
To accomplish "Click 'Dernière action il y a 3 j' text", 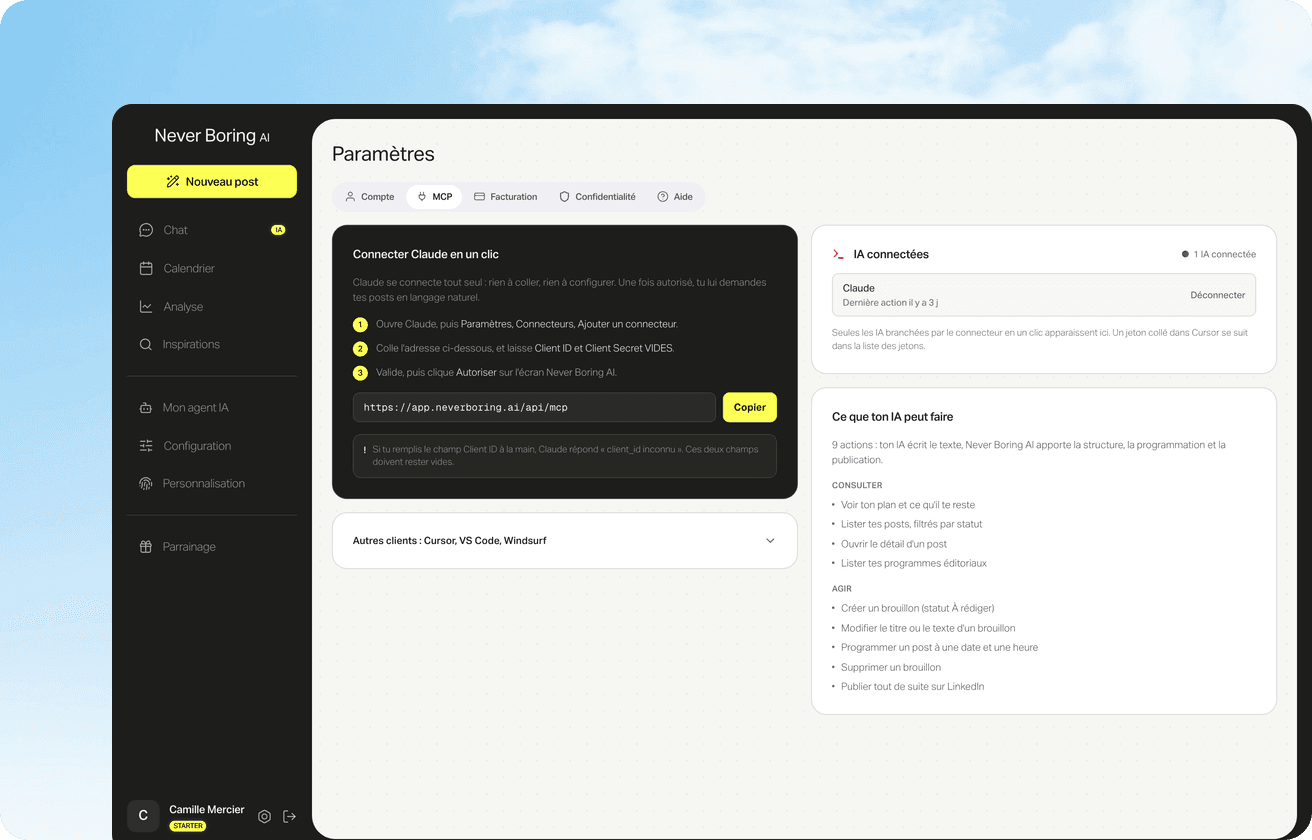I will coord(890,302).
